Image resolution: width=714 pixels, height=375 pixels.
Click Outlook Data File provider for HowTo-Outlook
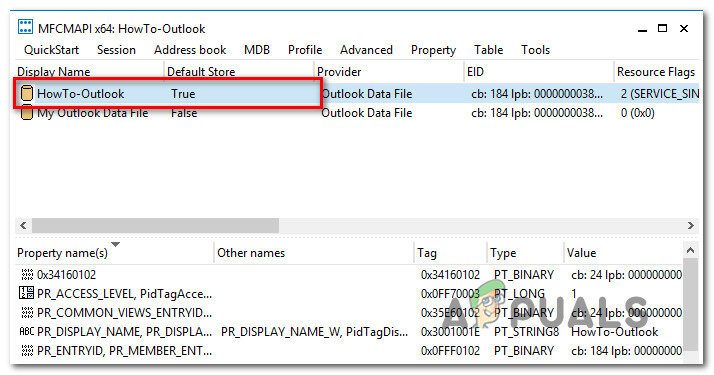point(367,94)
